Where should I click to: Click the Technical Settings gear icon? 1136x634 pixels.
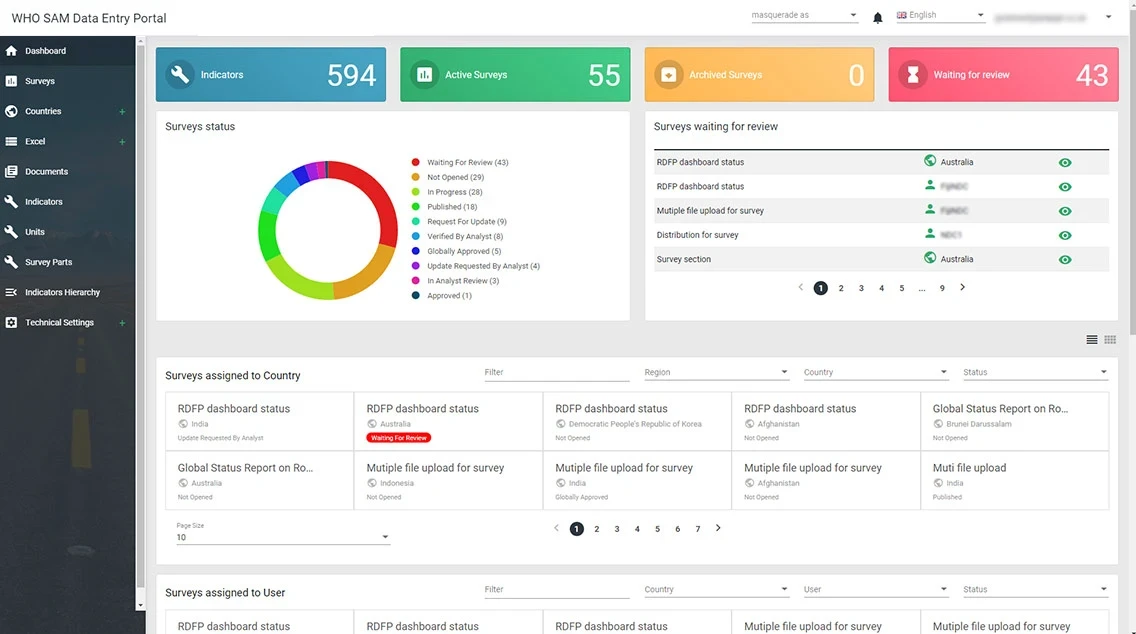[x=11, y=322]
